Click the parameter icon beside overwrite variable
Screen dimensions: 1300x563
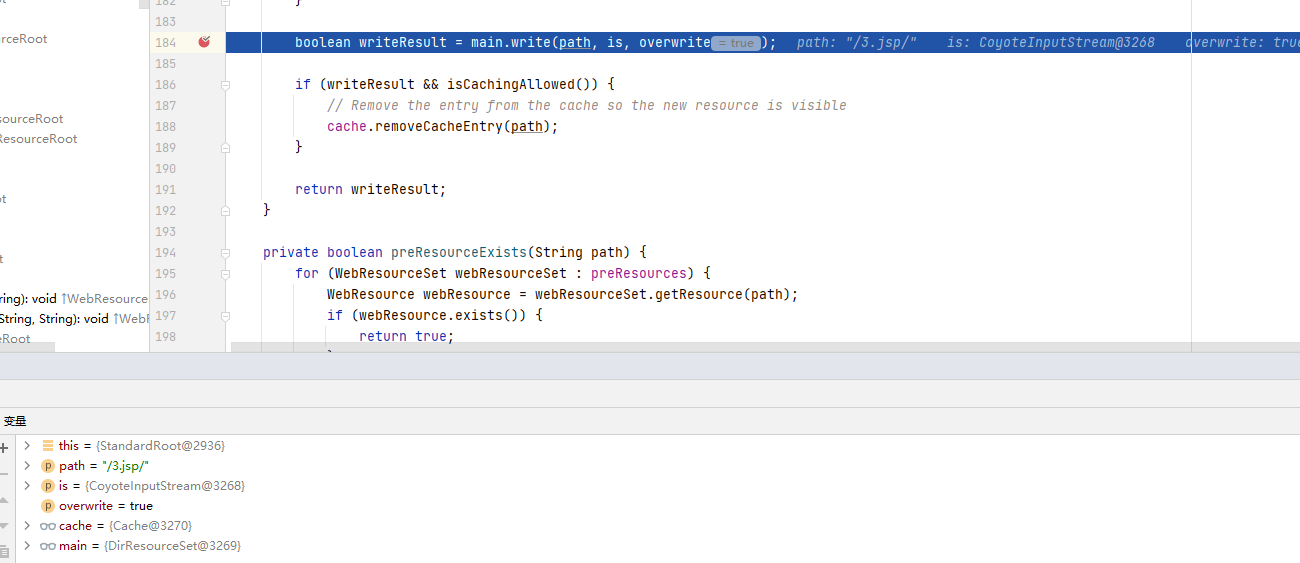click(x=48, y=506)
